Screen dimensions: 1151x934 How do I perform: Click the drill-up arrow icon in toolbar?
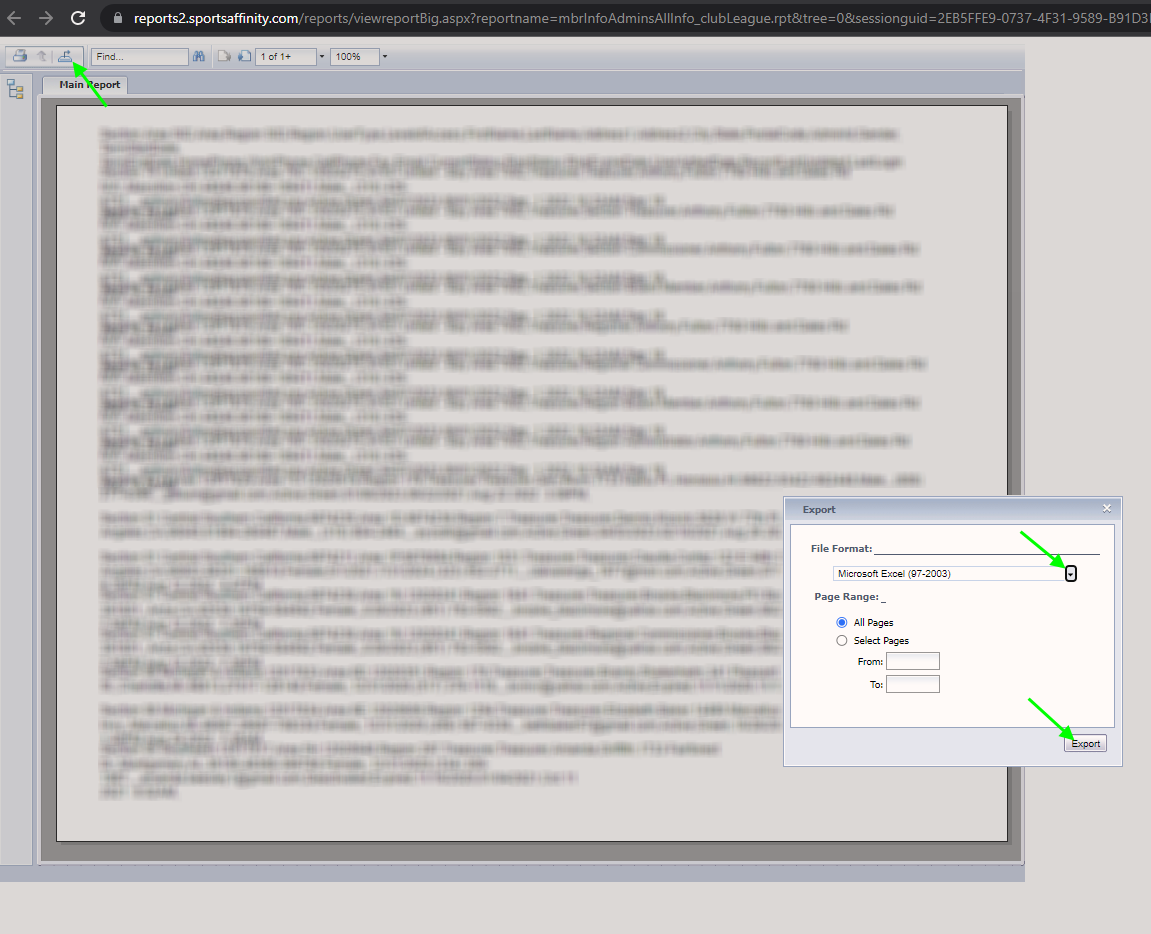point(42,57)
